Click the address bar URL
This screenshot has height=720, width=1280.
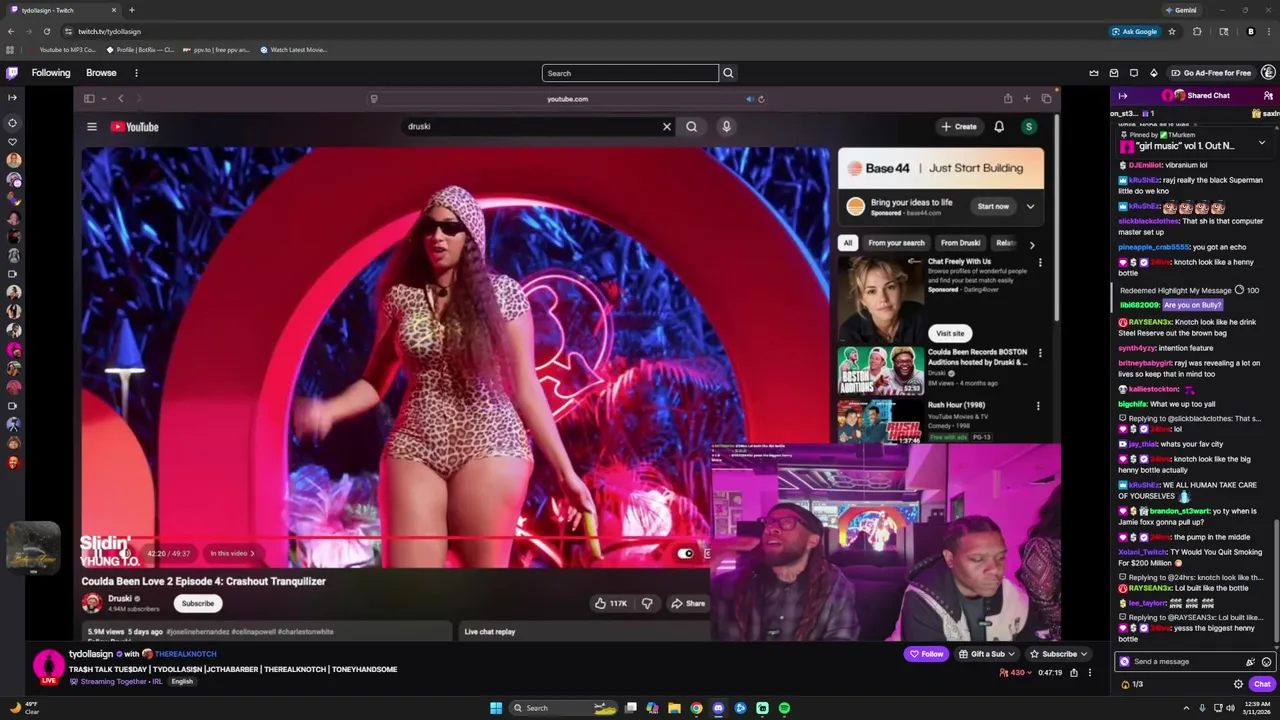[109, 31]
